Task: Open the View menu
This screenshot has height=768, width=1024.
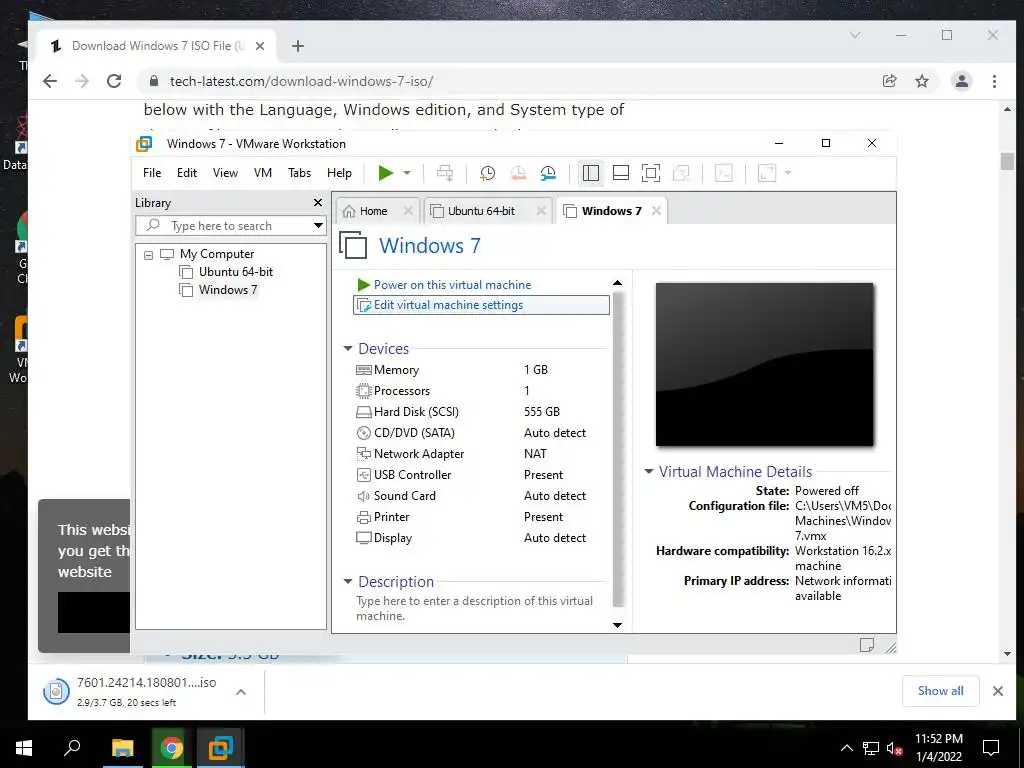Action: click(x=225, y=173)
